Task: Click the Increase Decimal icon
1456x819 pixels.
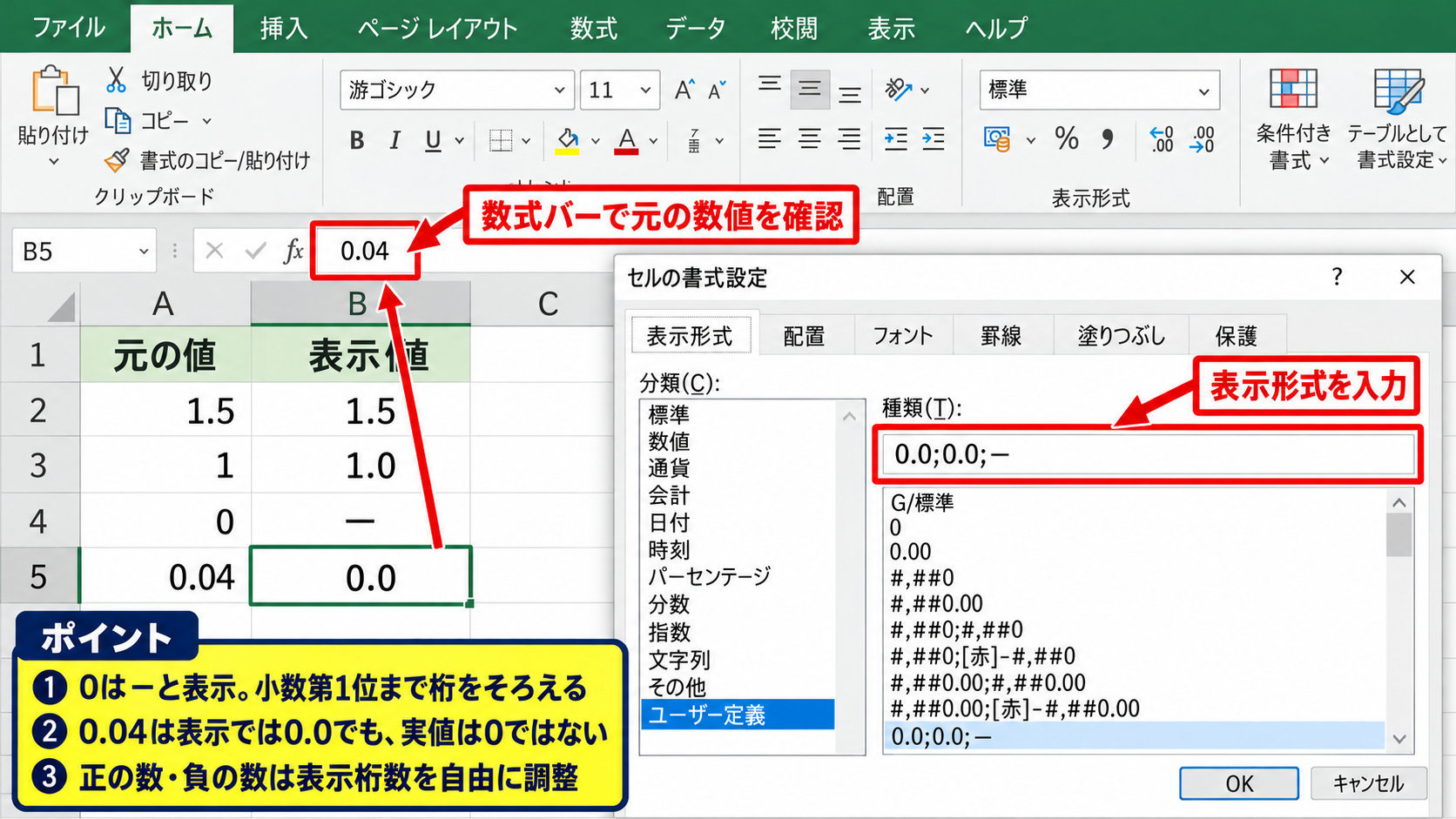Action: point(1162,139)
